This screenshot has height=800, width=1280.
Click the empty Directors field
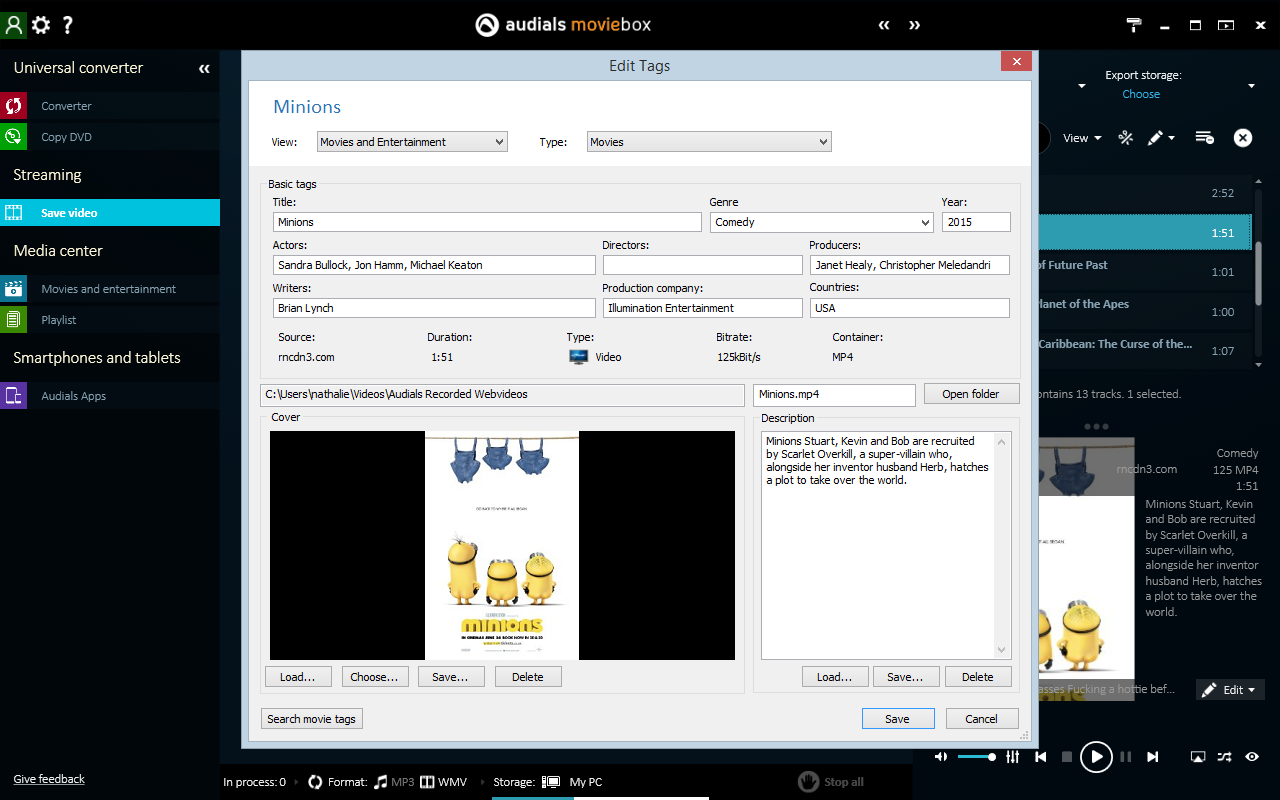click(x=703, y=265)
